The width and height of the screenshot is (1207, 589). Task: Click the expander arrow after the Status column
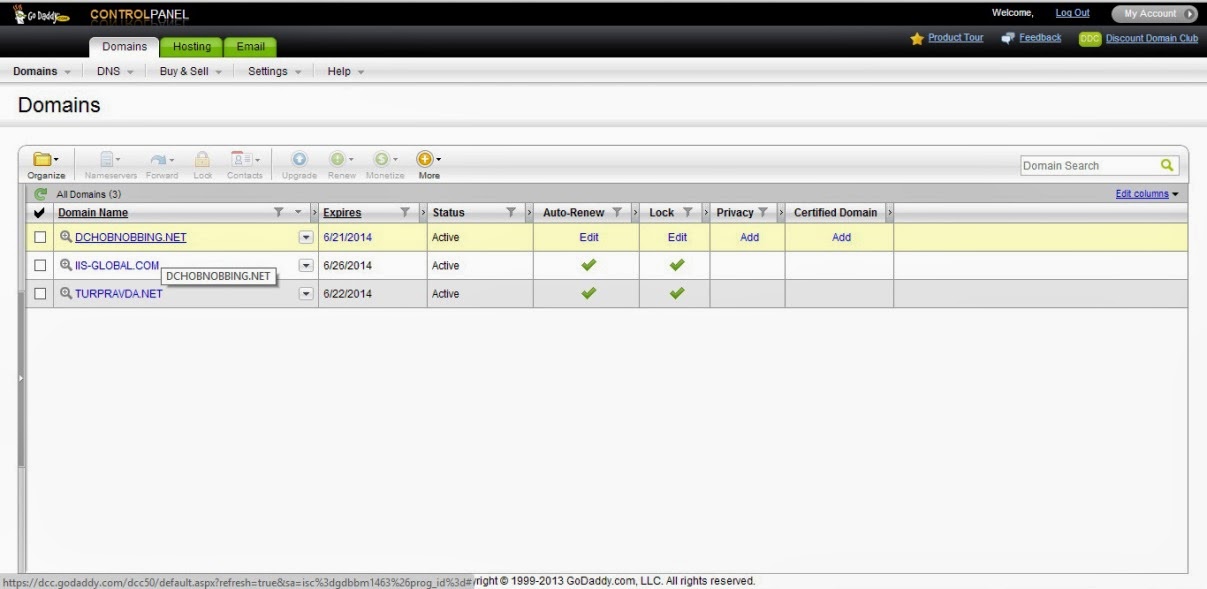(528, 212)
